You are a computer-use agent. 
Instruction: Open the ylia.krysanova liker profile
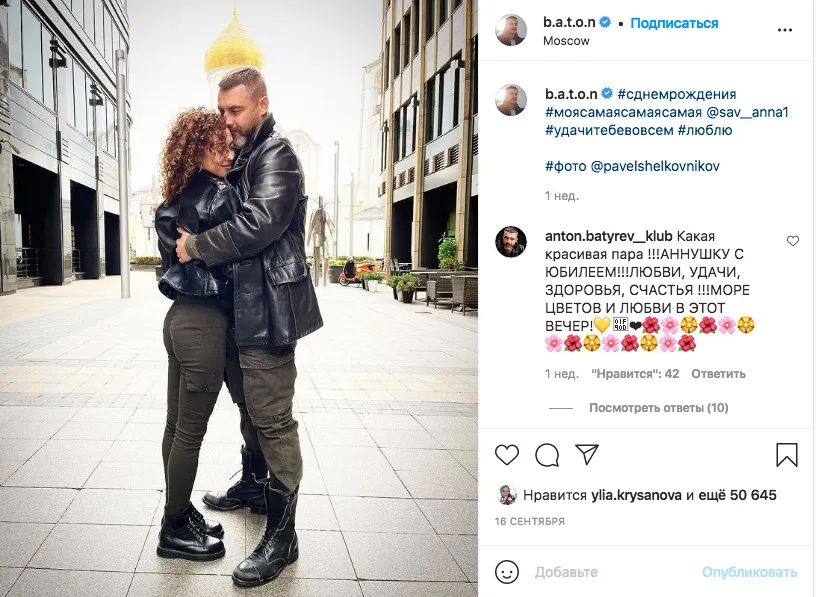(636, 495)
